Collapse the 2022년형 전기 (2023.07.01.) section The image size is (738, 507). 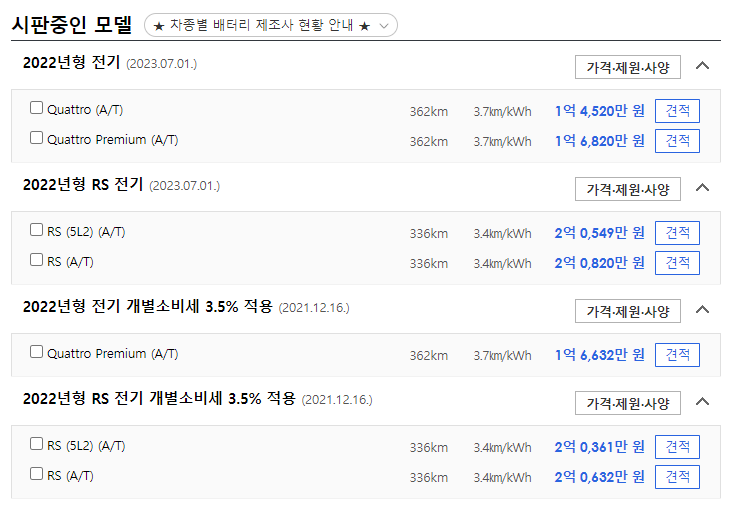point(702,66)
